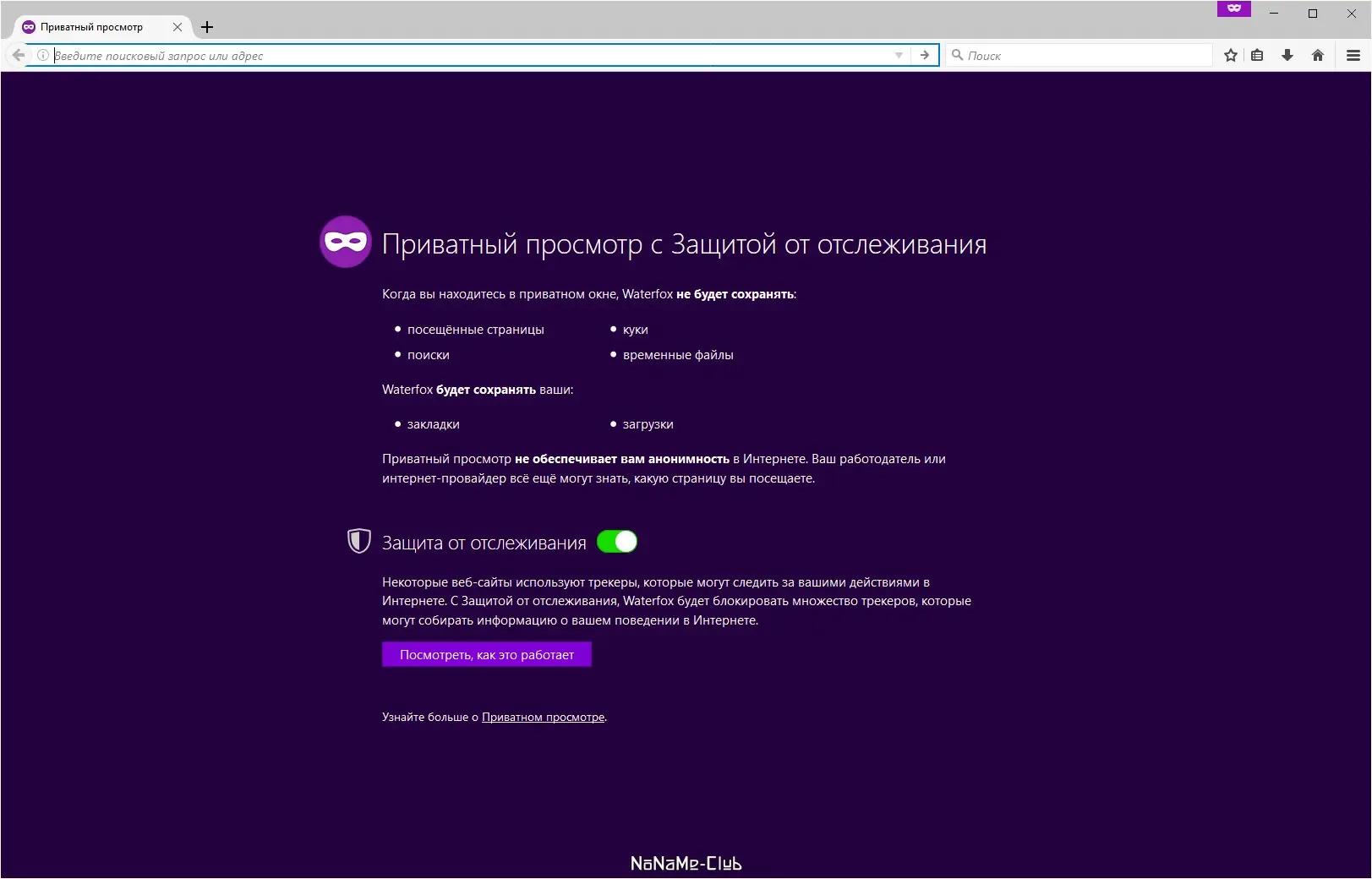This screenshot has height=879, width=1372.
Task: Go to the home page icon
Action: click(1318, 55)
